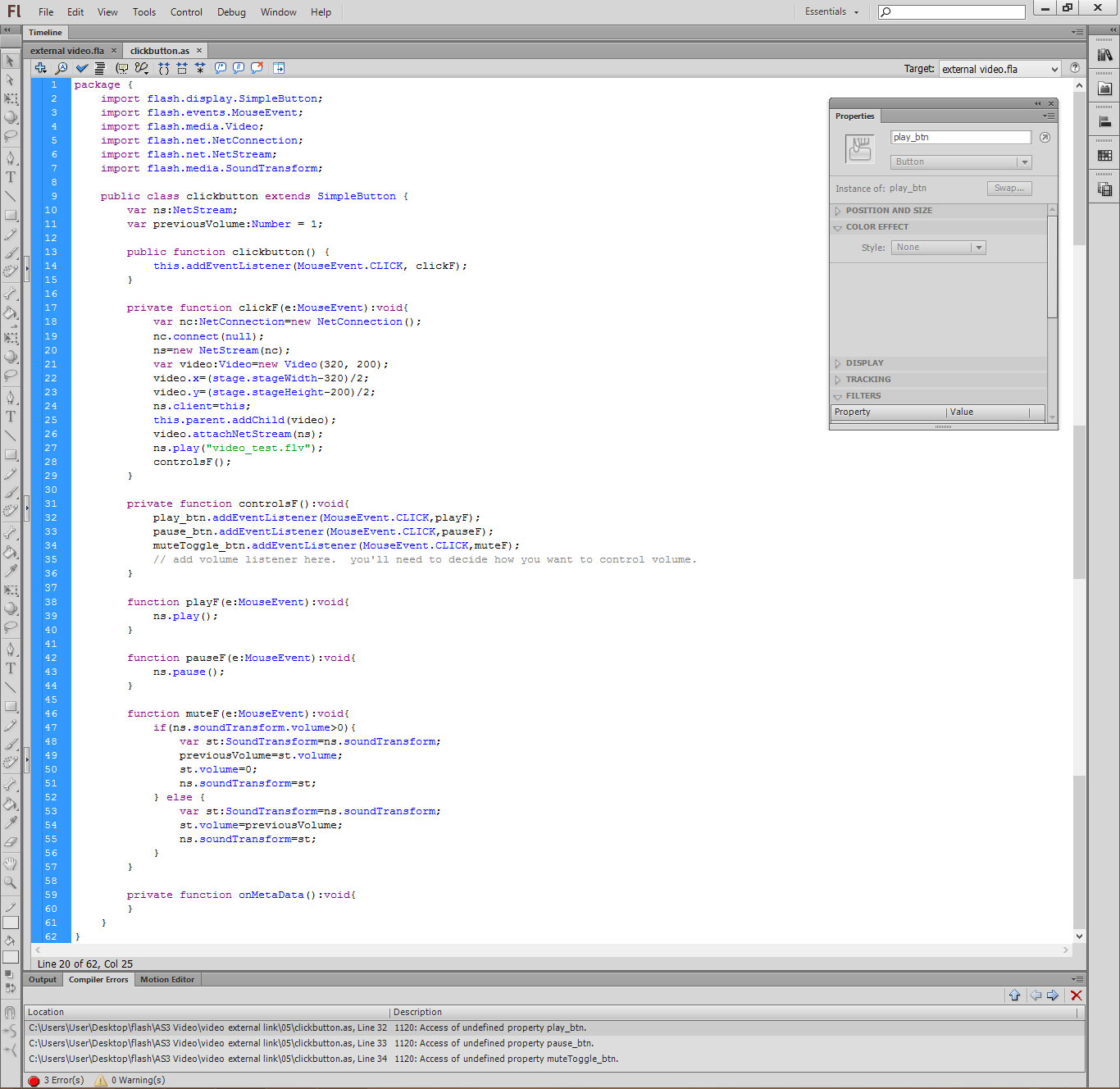The width and height of the screenshot is (1120, 1089).
Task: Run Check Syntax with the blue checkmark icon
Action: pyautogui.click(x=82, y=68)
